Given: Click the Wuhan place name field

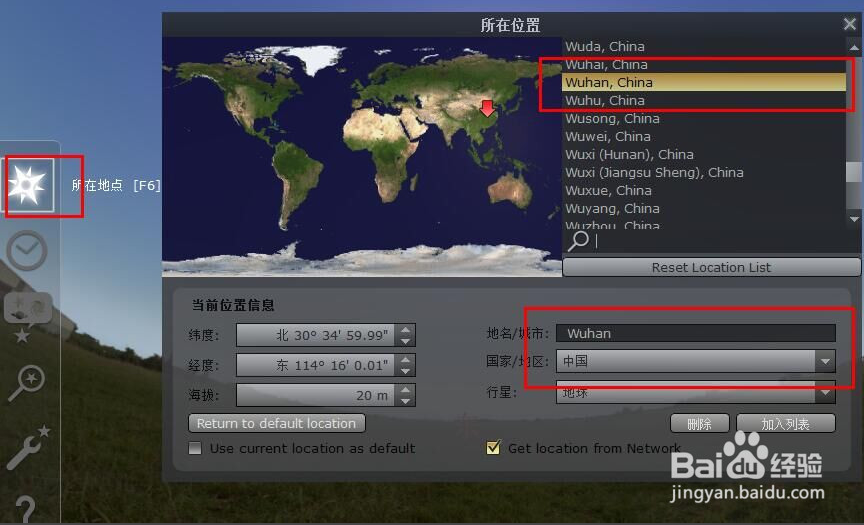Looking at the screenshot, I should pos(696,333).
